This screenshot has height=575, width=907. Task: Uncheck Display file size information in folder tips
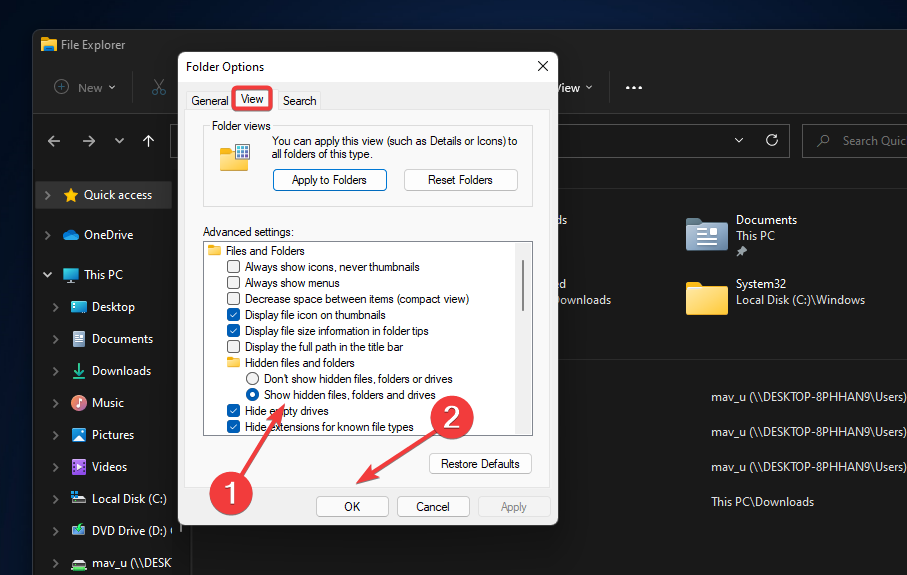coord(233,331)
